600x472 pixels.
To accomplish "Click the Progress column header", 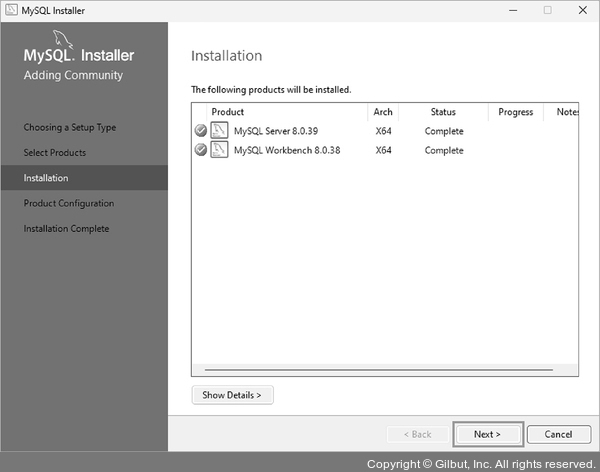I will (x=515, y=112).
